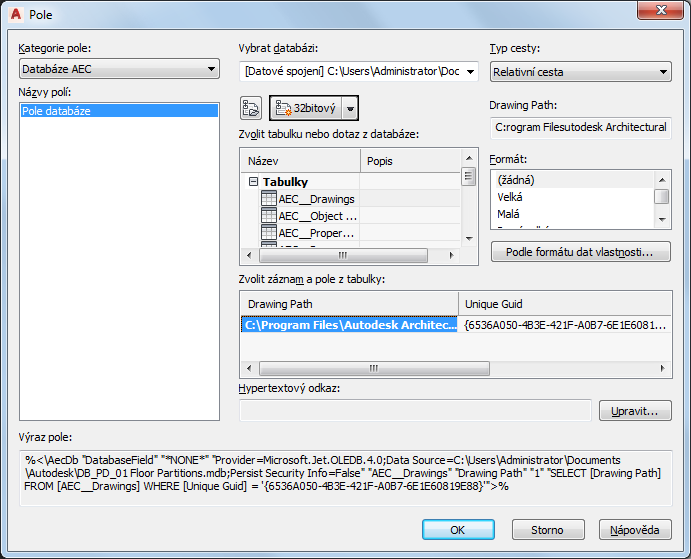691x559 pixels.
Task: Click the Formát list scrollbar thumb
Action: (x=662, y=197)
